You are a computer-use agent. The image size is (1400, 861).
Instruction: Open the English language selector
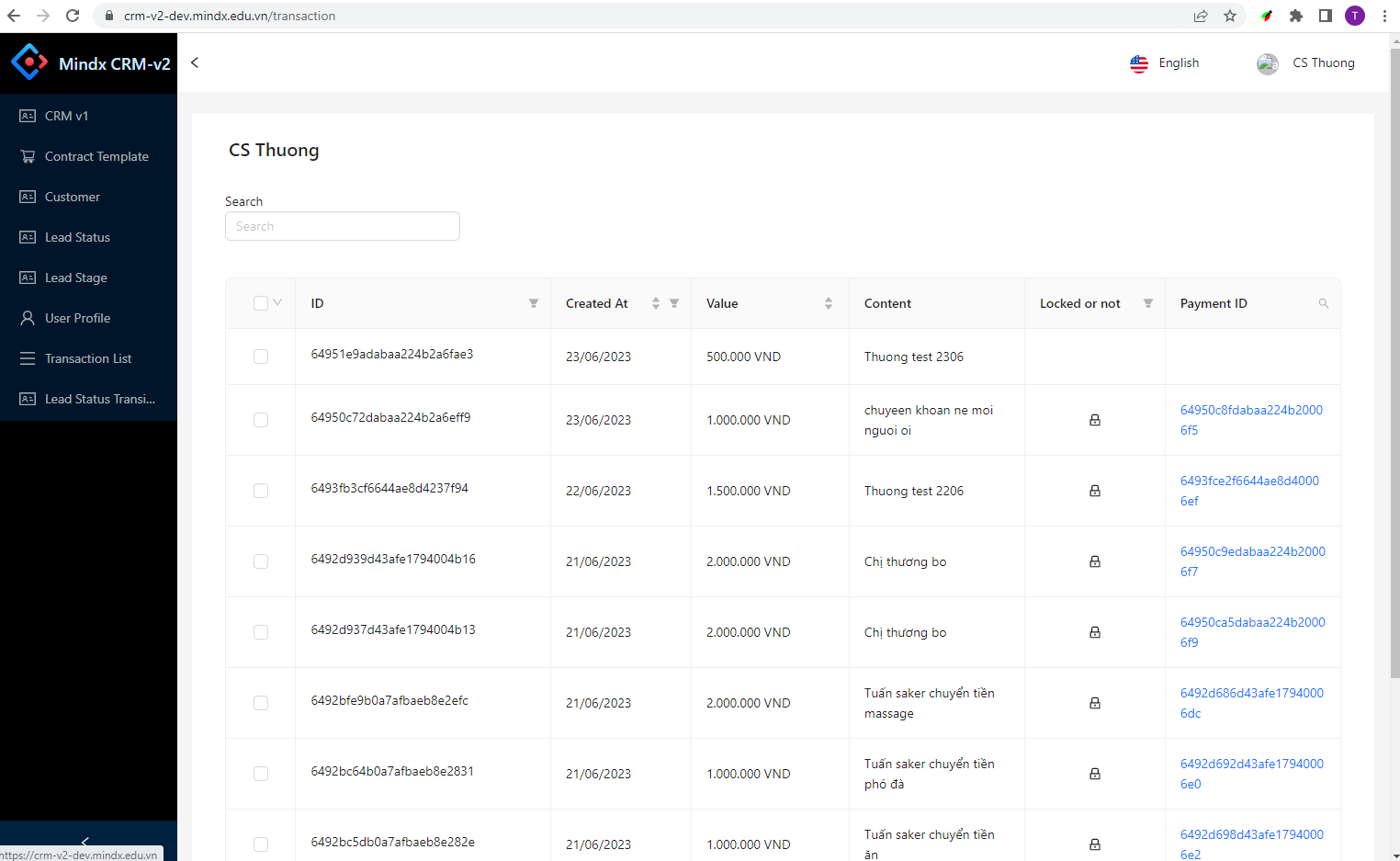tap(1165, 63)
